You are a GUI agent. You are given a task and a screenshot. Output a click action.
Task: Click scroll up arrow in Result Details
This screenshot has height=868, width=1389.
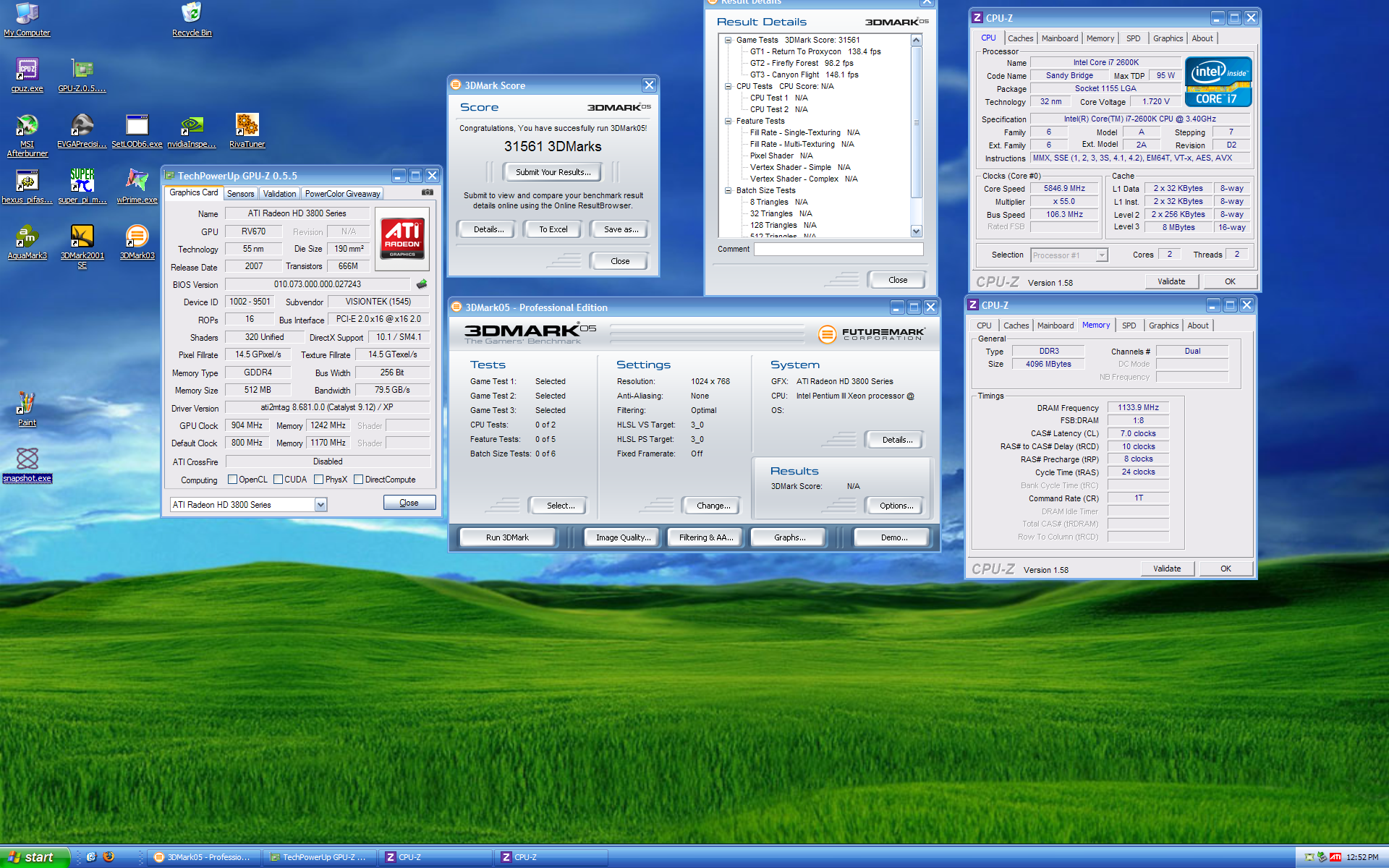pyautogui.click(x=917, y=40)
